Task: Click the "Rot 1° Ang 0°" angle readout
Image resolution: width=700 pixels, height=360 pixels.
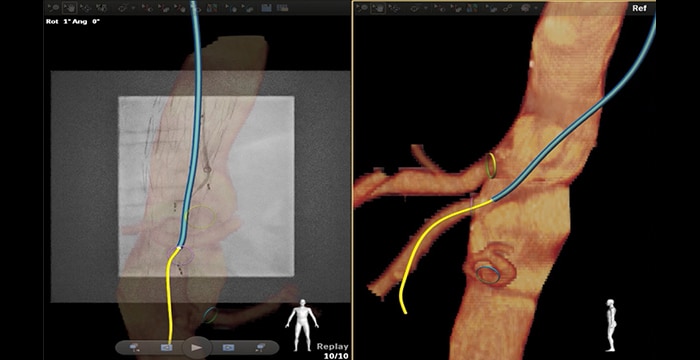Action: pyautogui.click(x=72, y=21)
